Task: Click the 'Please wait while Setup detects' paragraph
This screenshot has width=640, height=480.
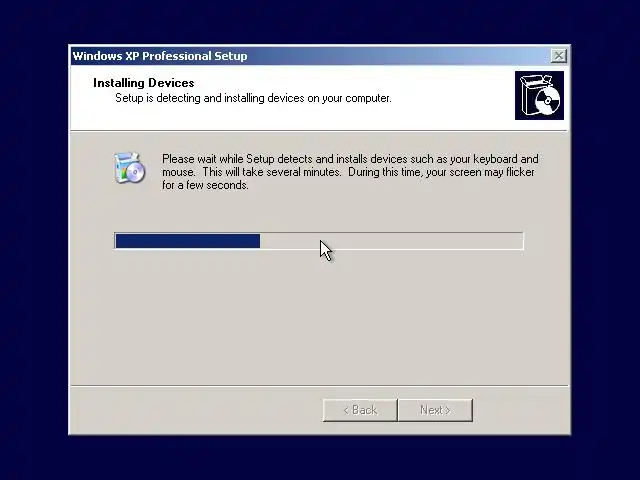Action: pos(350,172)
